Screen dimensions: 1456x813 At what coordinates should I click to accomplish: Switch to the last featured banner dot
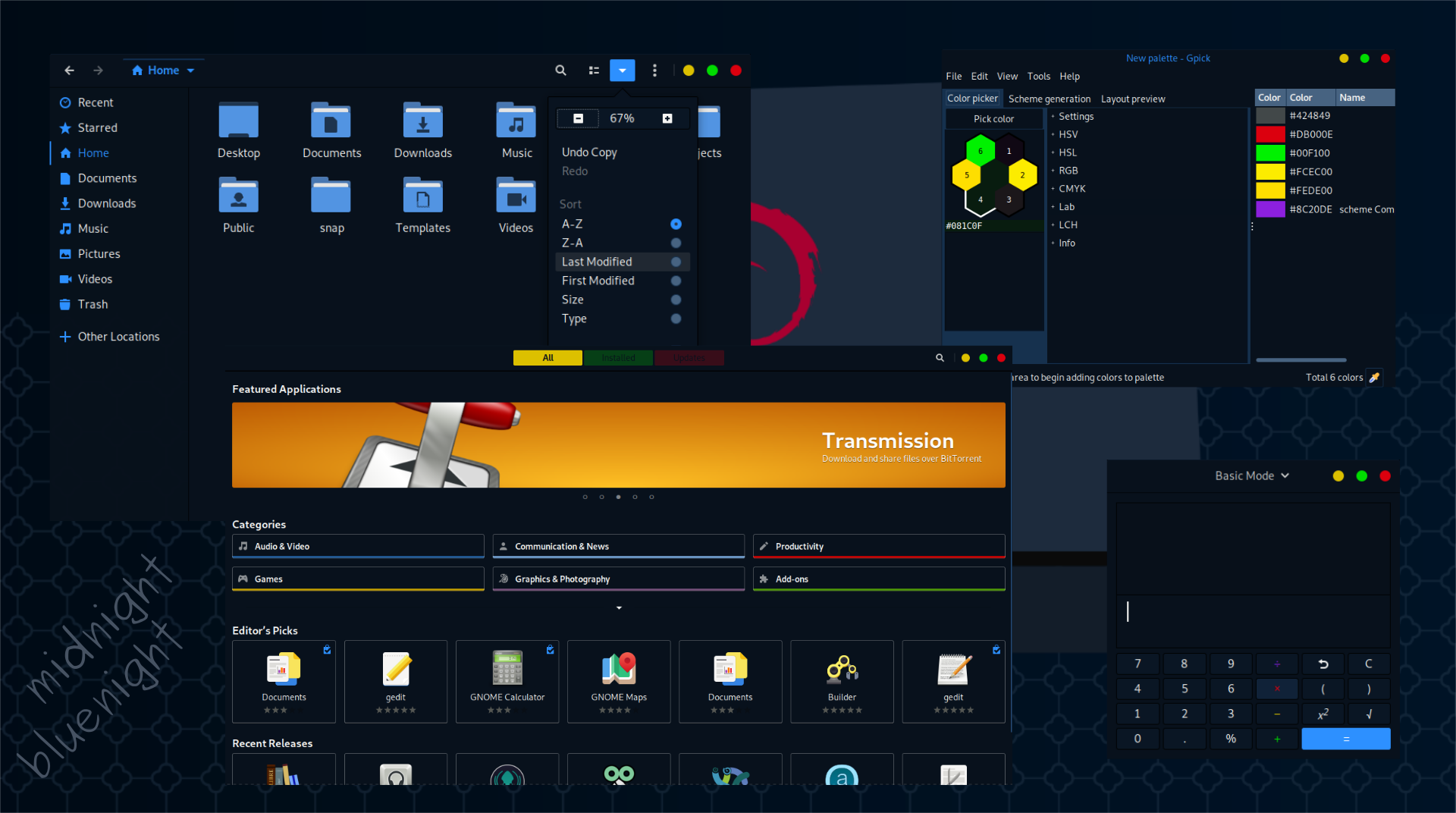(651, 498)
